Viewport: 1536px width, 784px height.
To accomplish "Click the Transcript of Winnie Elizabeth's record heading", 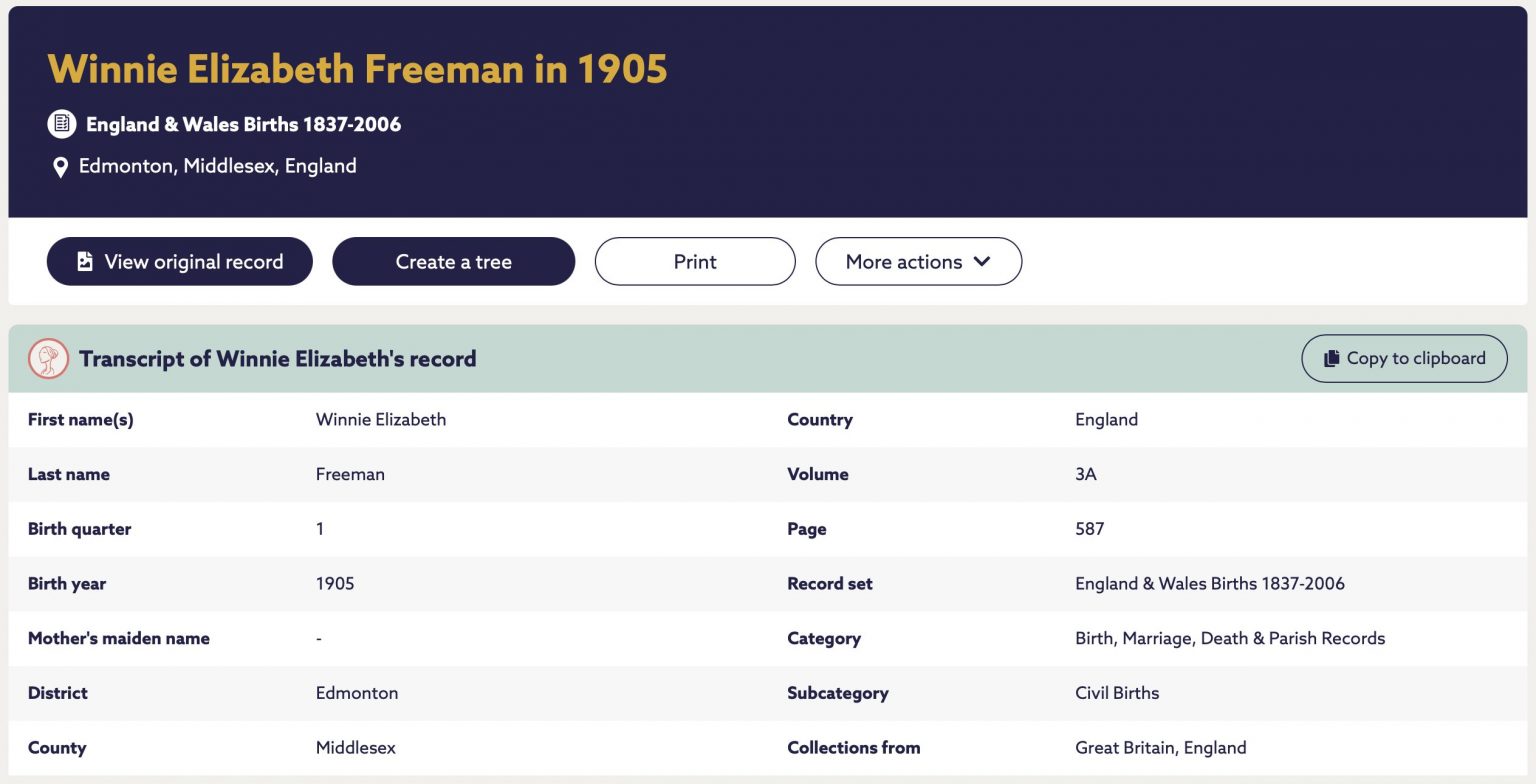I will point(277,359).
